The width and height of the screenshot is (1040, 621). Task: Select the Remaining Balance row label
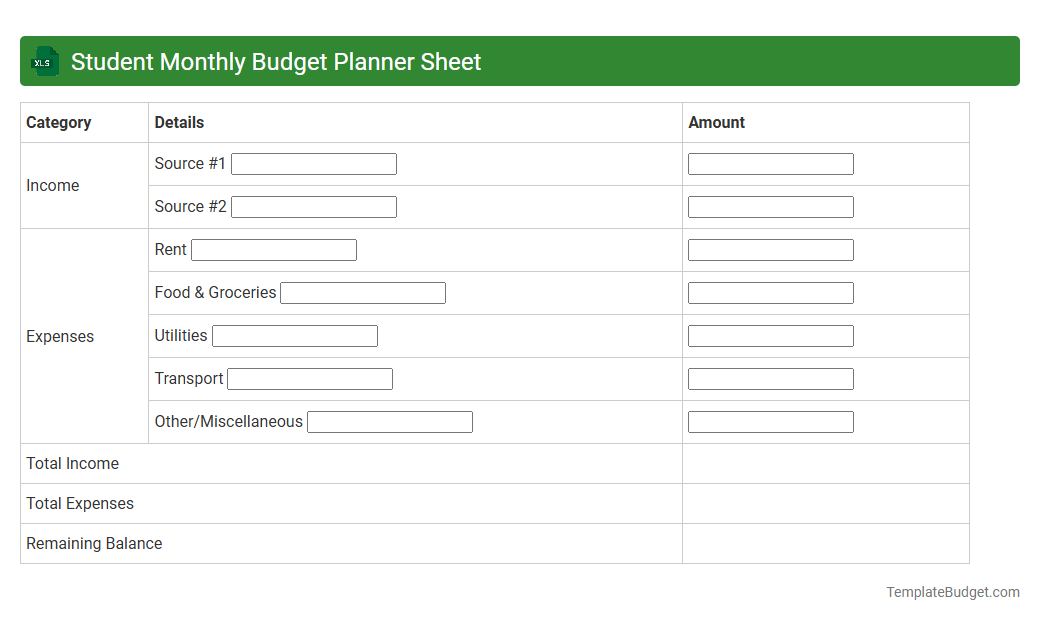tap(93, 543)
